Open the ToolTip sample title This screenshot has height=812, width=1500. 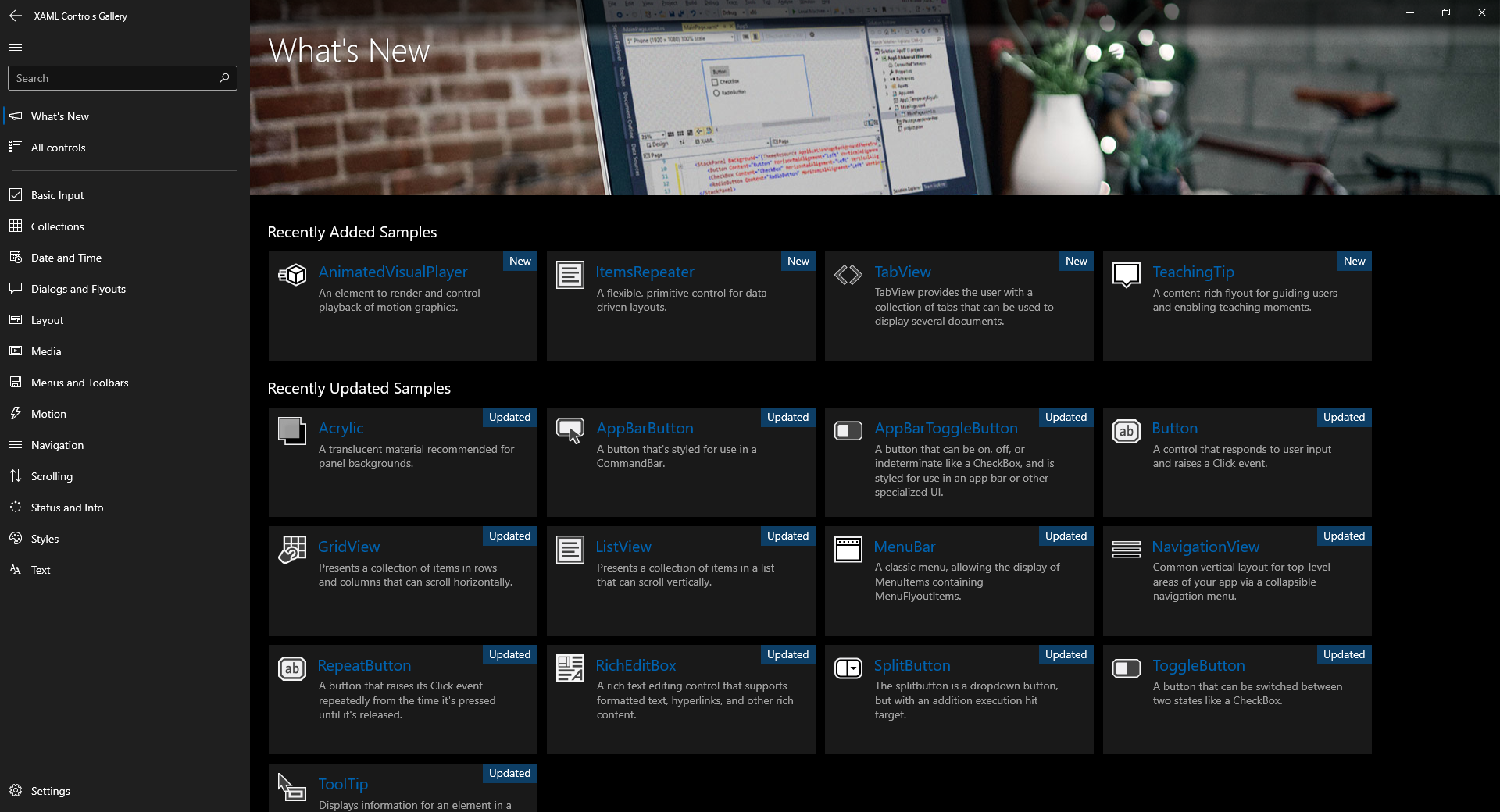343,784
